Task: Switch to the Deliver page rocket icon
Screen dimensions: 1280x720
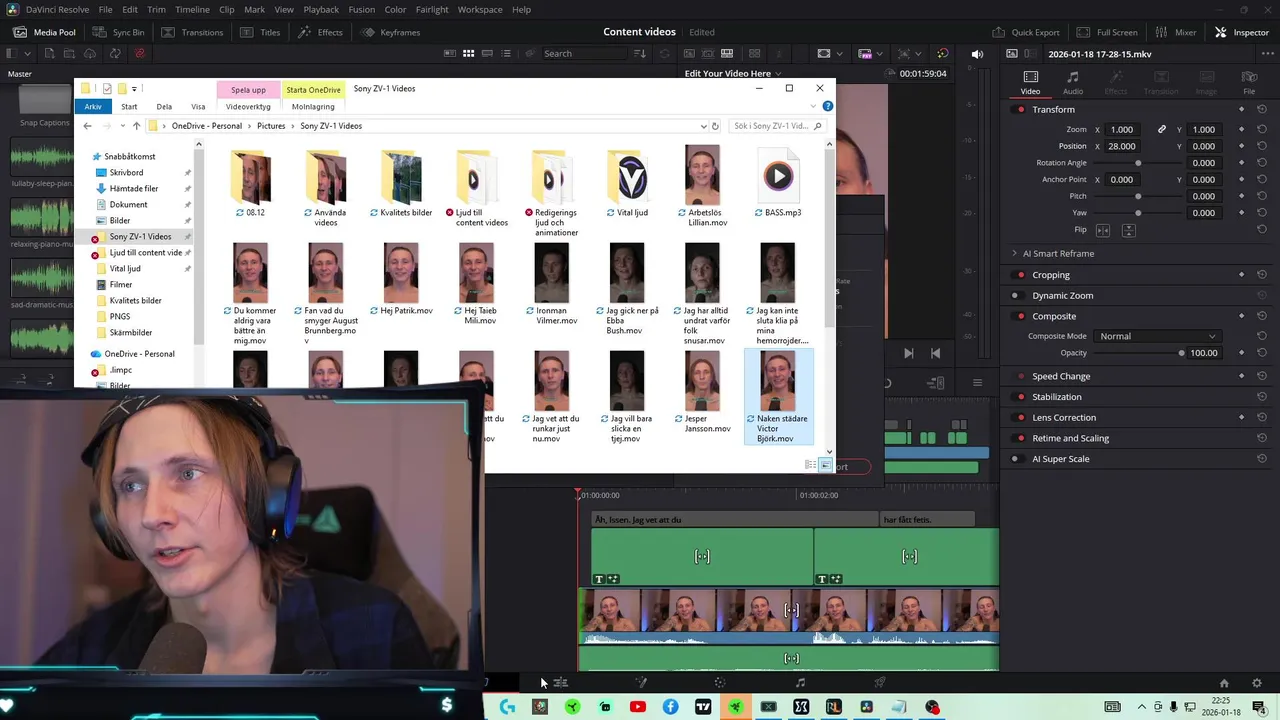Action: pyautogui.click(x=880, y=683)
